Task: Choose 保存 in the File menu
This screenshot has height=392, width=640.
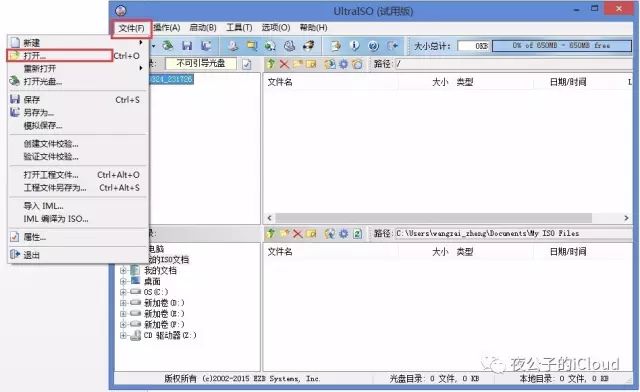Action: point(77,99)
